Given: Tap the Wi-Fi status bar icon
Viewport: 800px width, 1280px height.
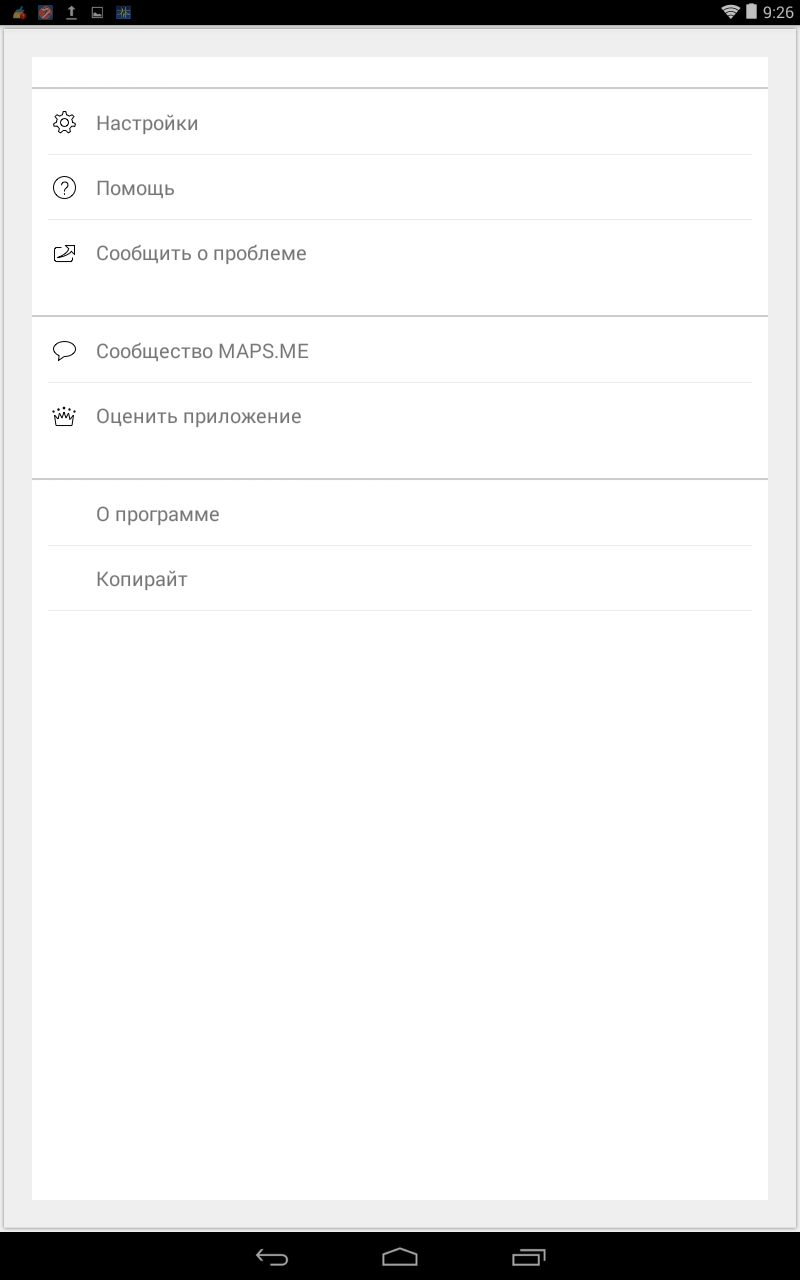Looking at the screenshot, I should pos(730,12).
